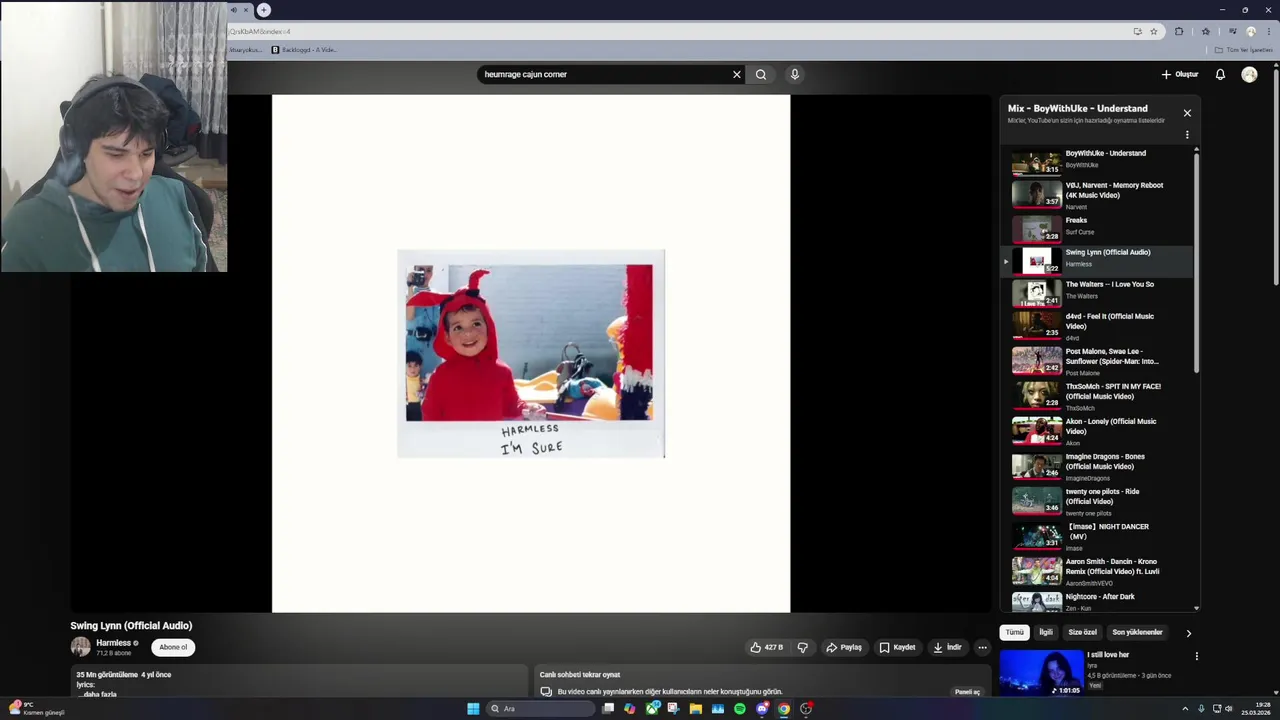
Task: Open more video actions ellipsis
Action: pos(982,647)
